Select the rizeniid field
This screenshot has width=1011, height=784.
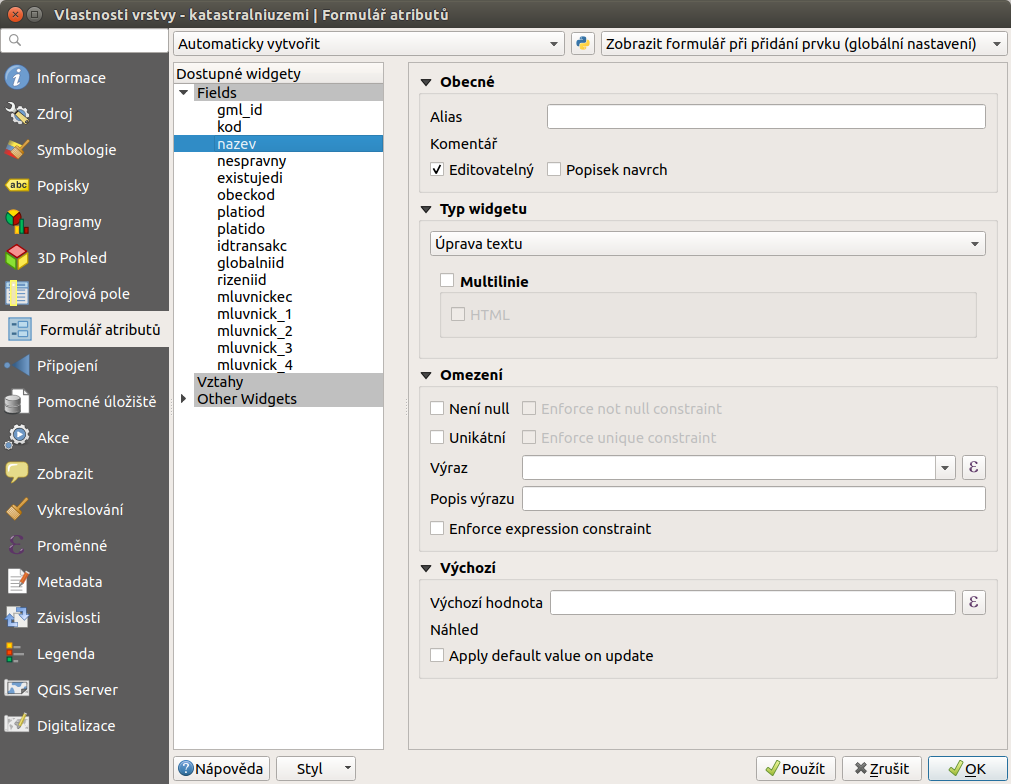241,280
